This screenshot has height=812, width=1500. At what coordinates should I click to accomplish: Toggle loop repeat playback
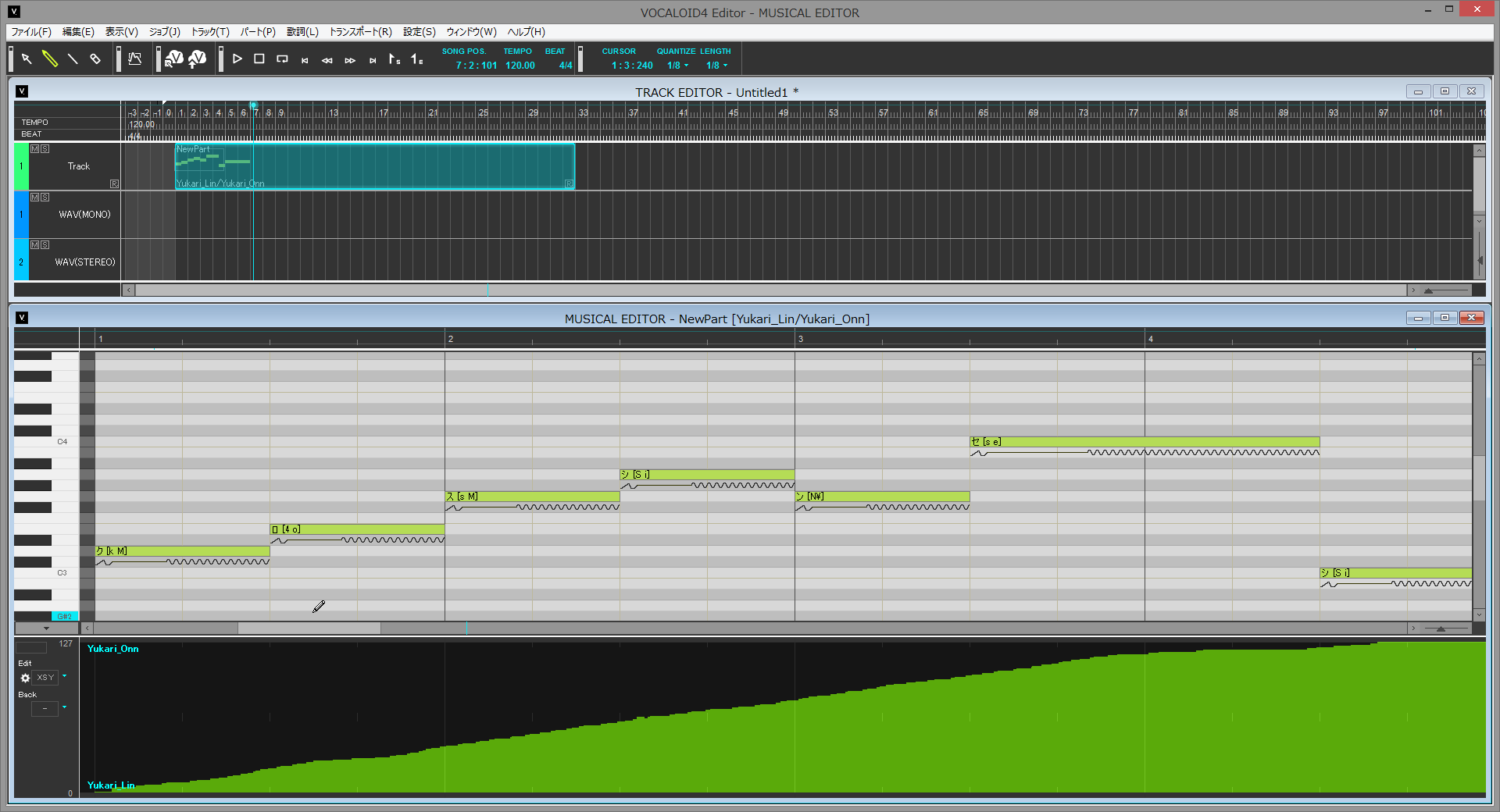click(282, 59)
